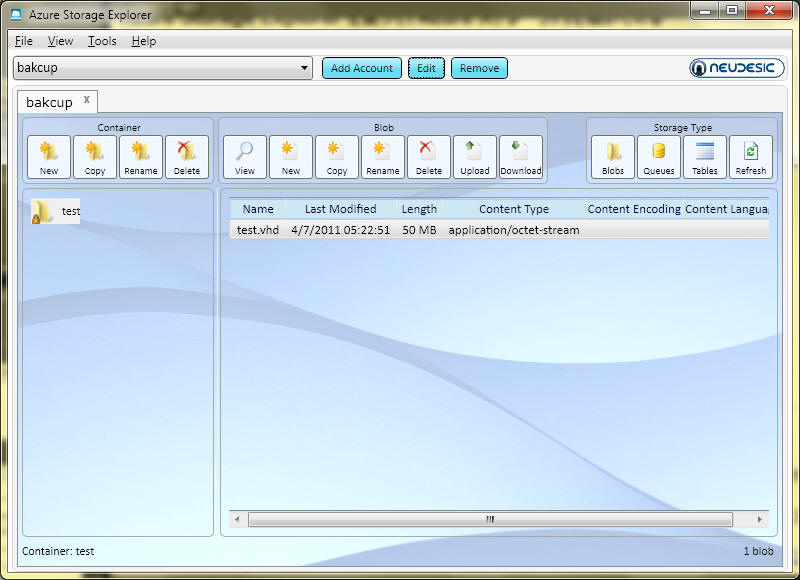Viewport: 800px width, 580px height.
Task: Sort blobs by Content Language column
Action: click(726, 209)
